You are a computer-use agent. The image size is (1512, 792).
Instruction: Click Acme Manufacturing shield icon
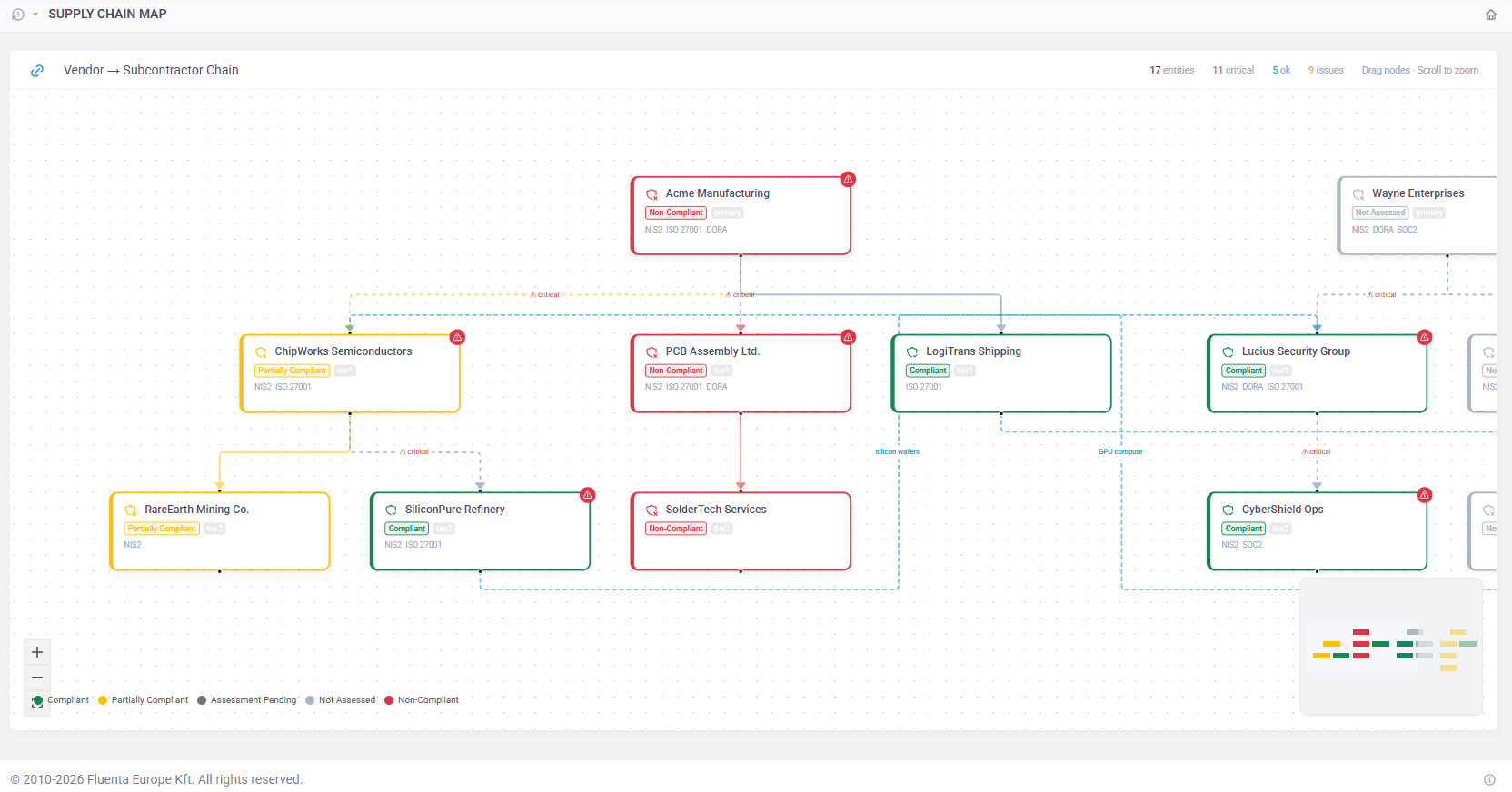(652, 194)
